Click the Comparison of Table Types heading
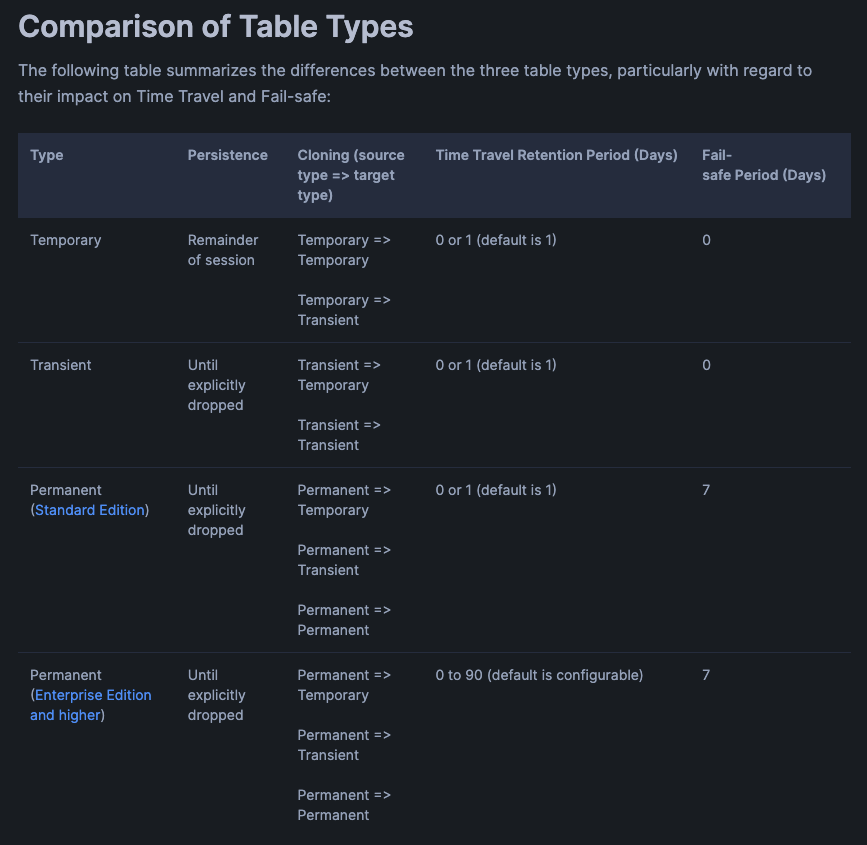The width and height of the screenshot is (867, 845). point(215,27)
